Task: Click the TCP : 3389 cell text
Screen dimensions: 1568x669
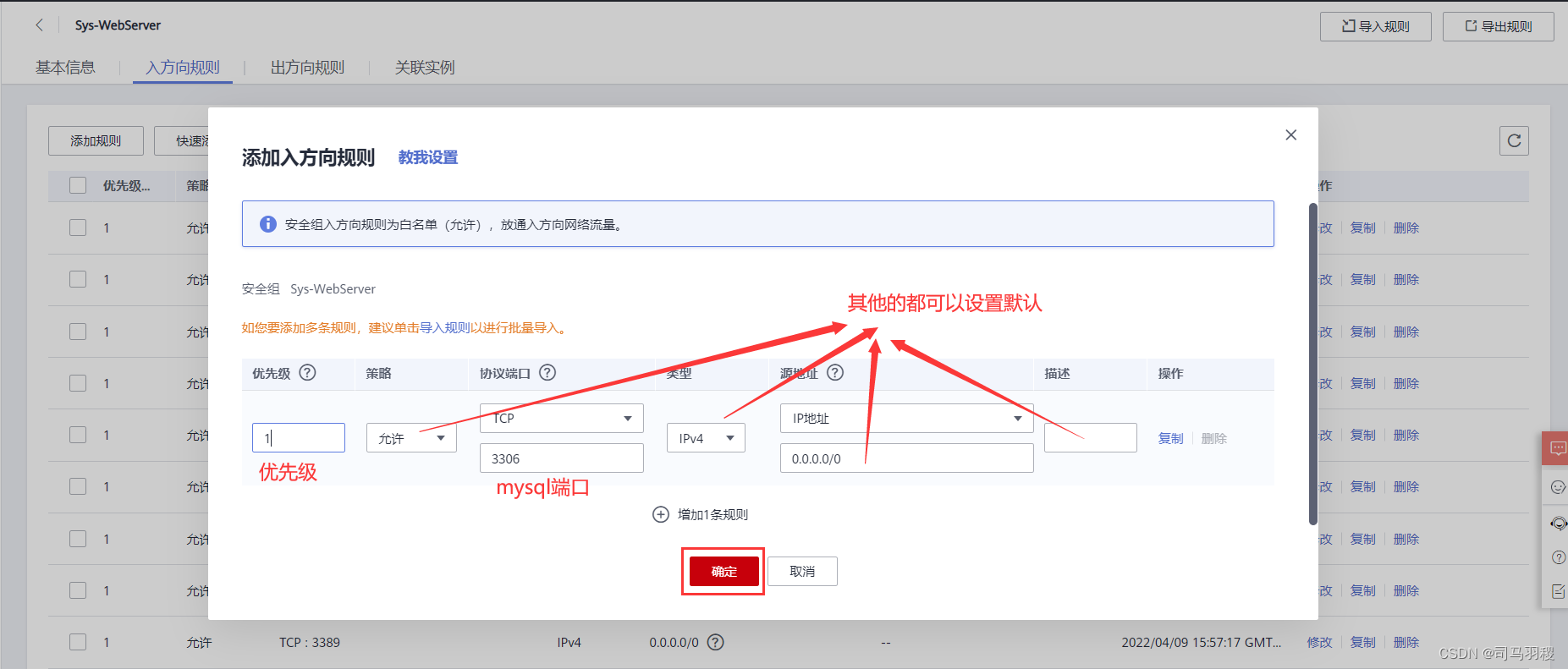Action: tap(310, 643)
